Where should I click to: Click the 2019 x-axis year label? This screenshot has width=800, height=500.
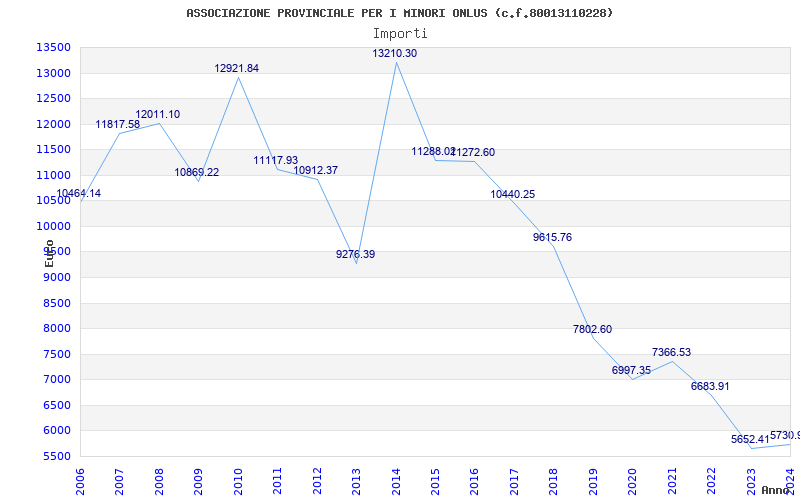594,481
